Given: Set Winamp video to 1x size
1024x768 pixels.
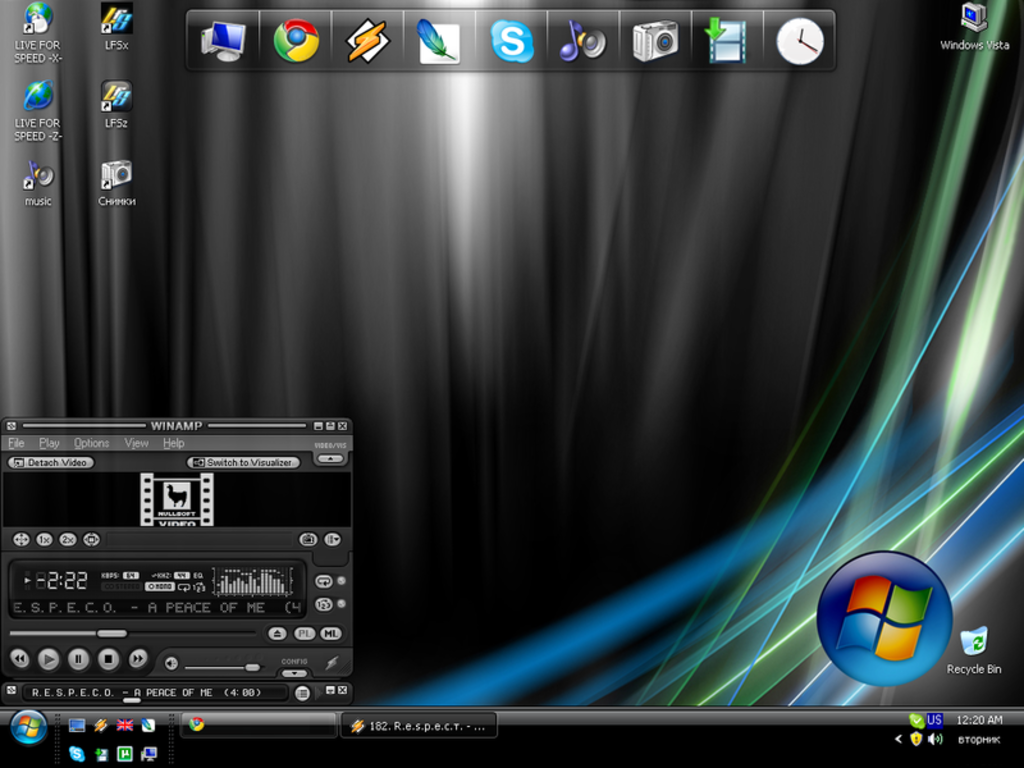Looking at the screenshot, I should coord(44,539).
